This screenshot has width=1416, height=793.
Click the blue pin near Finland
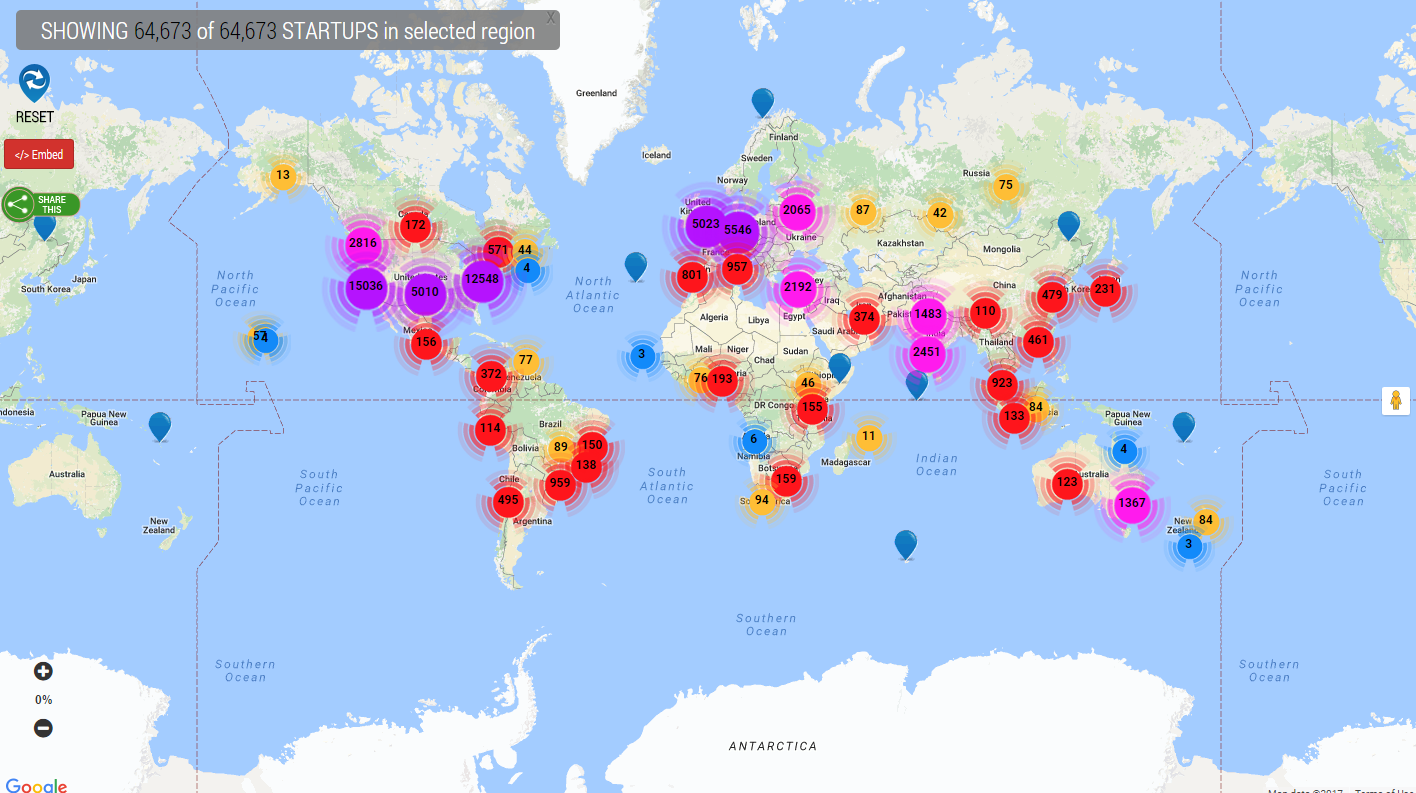tap(763, 101)
